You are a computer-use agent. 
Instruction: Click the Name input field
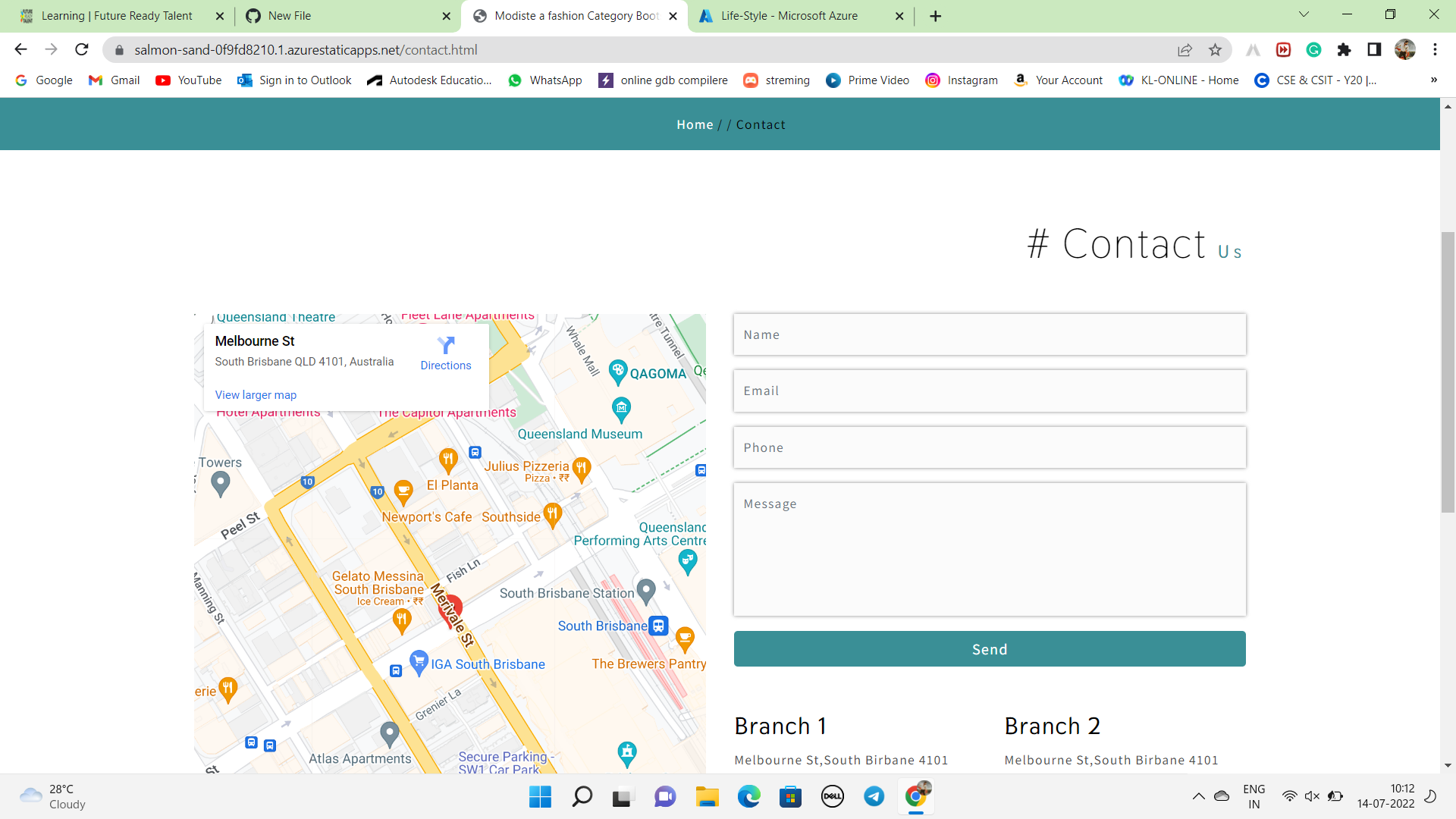pyautogui.click(x=989, y=334)
